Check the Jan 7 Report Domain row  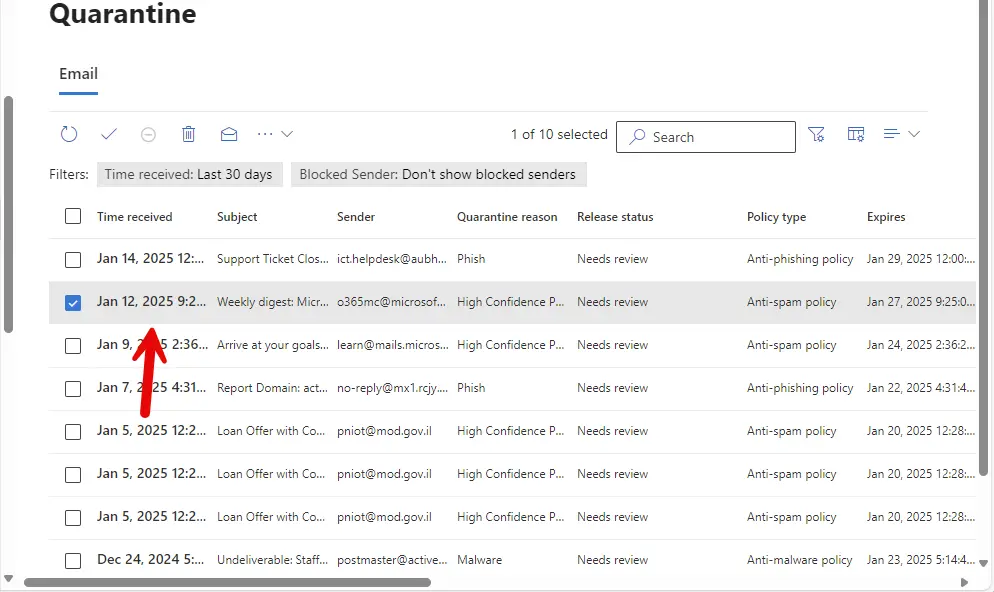73,389
